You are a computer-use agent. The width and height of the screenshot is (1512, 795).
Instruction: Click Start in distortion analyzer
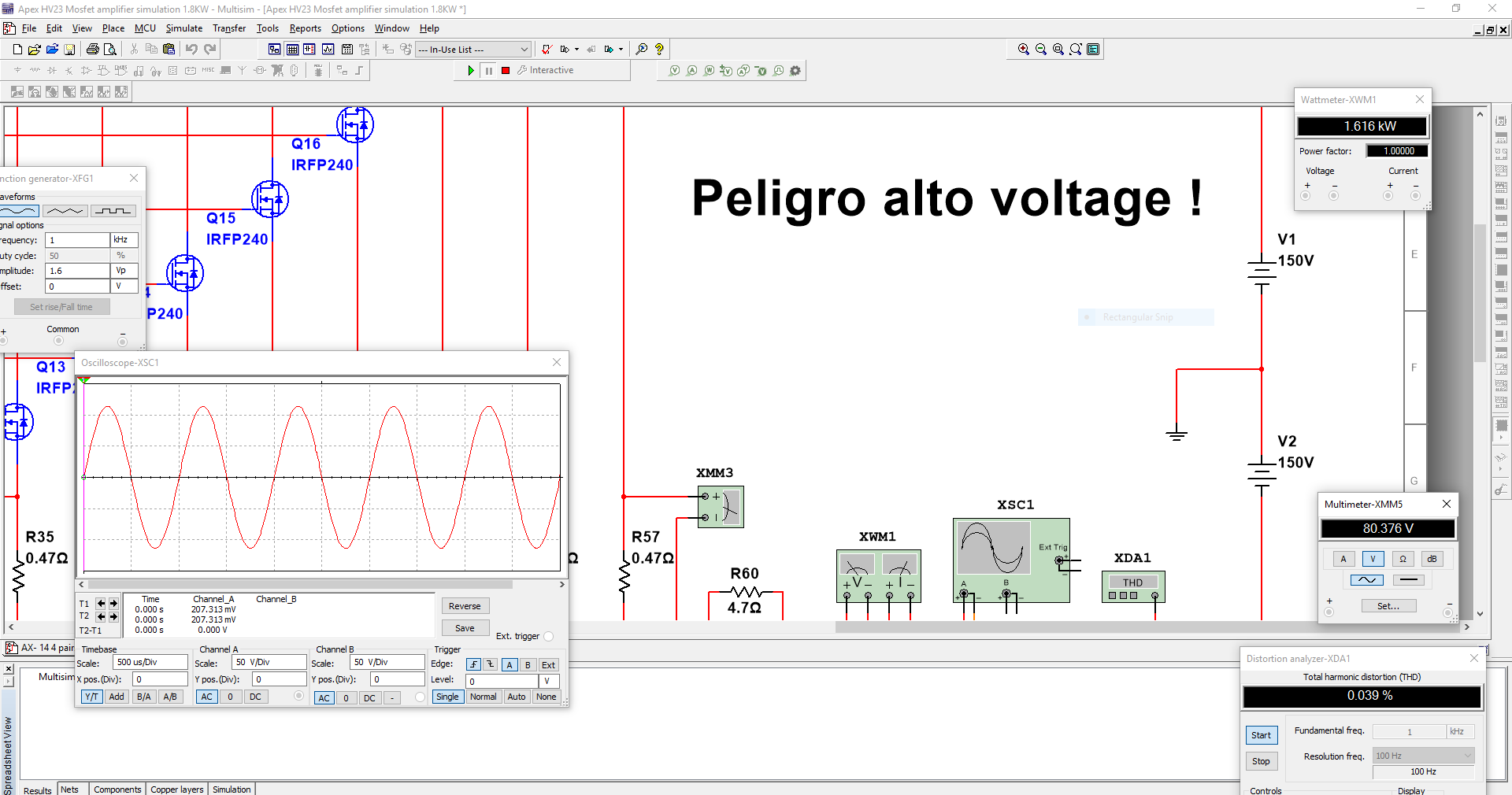(1261, 735)
